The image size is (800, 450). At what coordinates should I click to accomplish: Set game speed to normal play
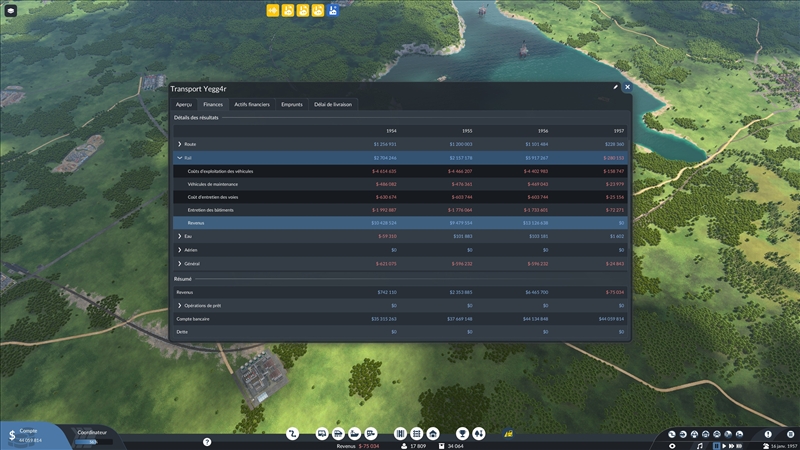coord(724,446)
